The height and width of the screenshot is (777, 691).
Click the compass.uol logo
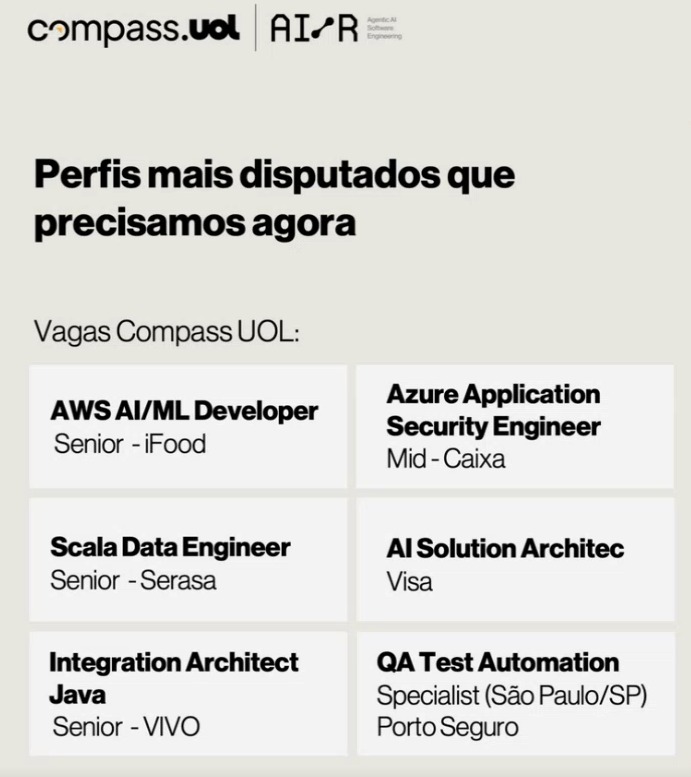[x=133, y=29]
